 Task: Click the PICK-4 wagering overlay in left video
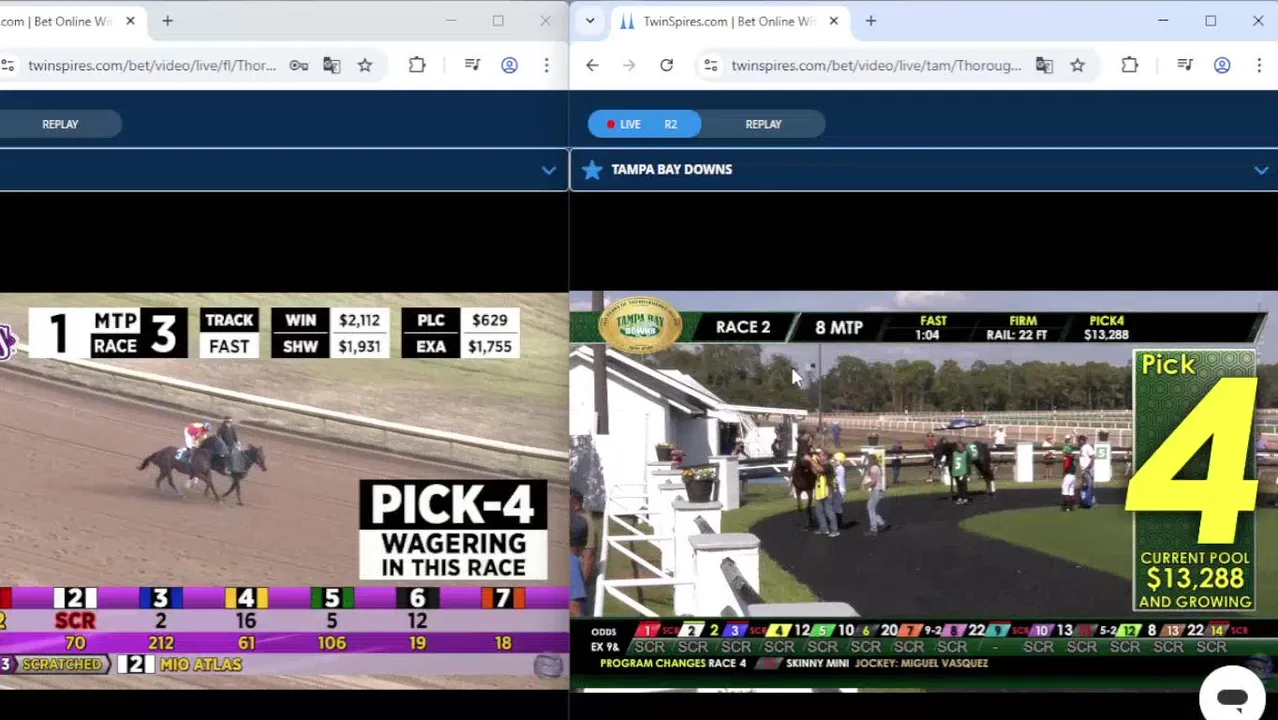click(453, 530)
